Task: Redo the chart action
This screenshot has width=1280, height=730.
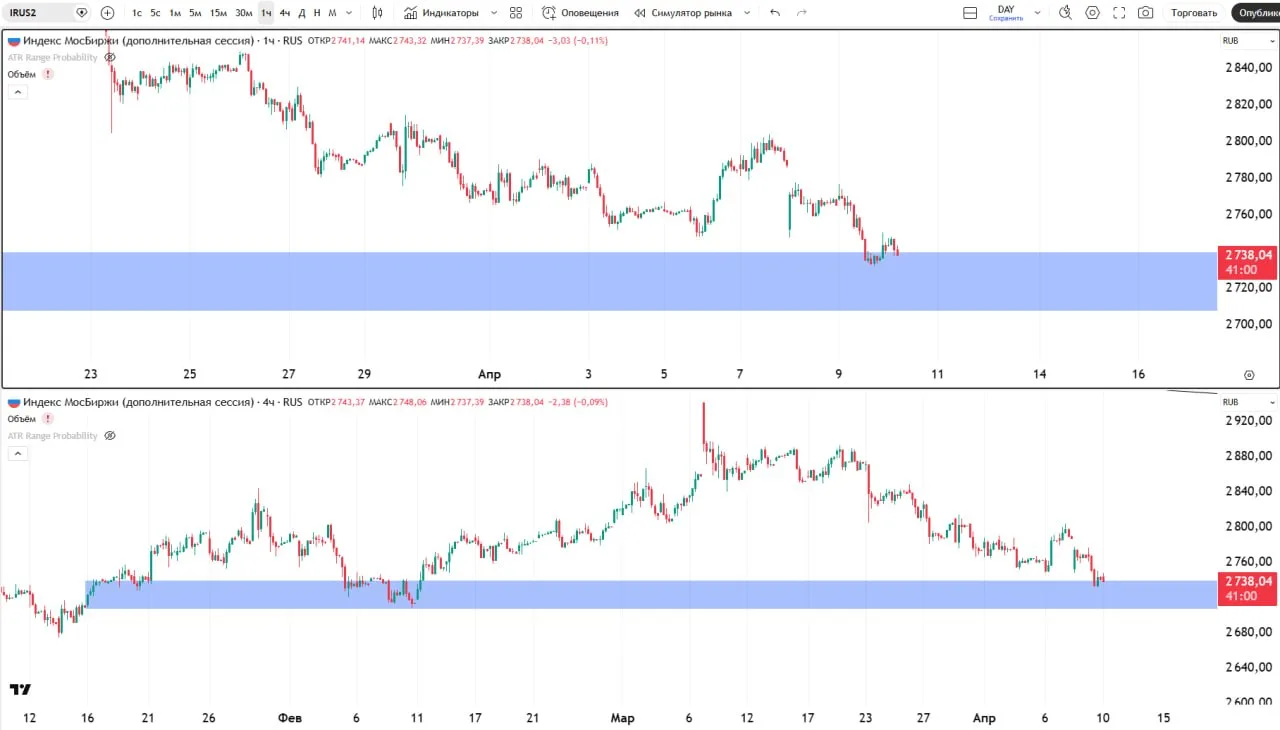Action: [x=801, y=13]
